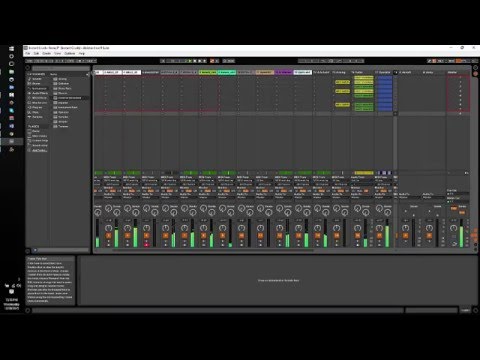Viewport: 480px width, 360px height.
Task: Toggle track 5 activator button
Action: pyautogui.click(x=166, y=236)
